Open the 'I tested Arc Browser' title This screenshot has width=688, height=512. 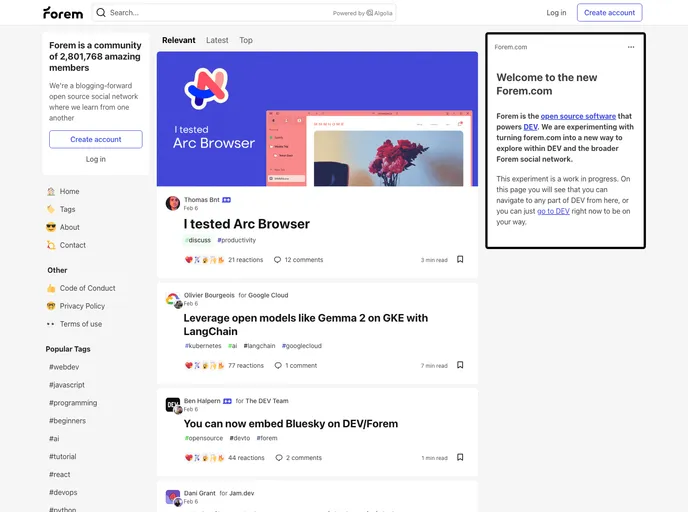[x=247, y=224]
